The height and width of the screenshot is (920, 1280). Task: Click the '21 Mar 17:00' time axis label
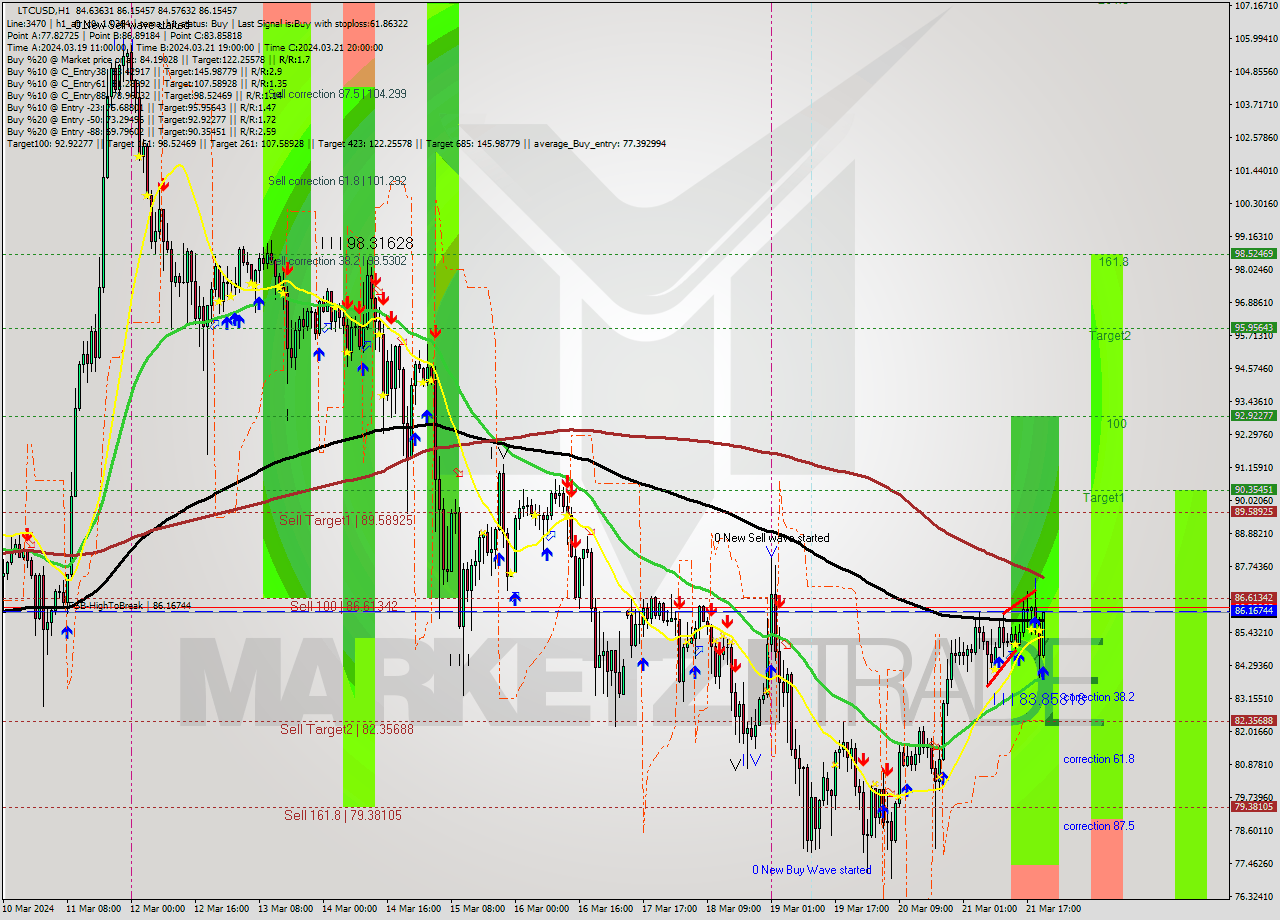pos(1053,909)
